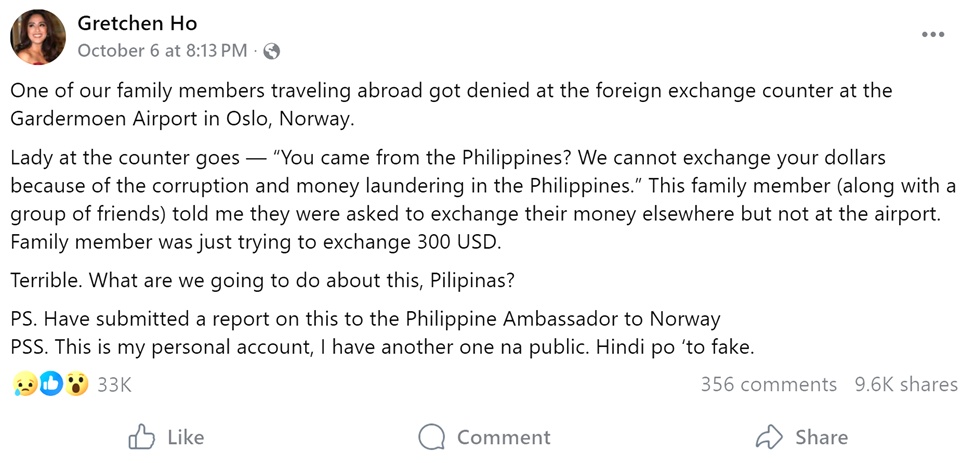Click the blue thumbs-up reaction emoji
The image size is (975, 463).
click(x=51, y=384)
